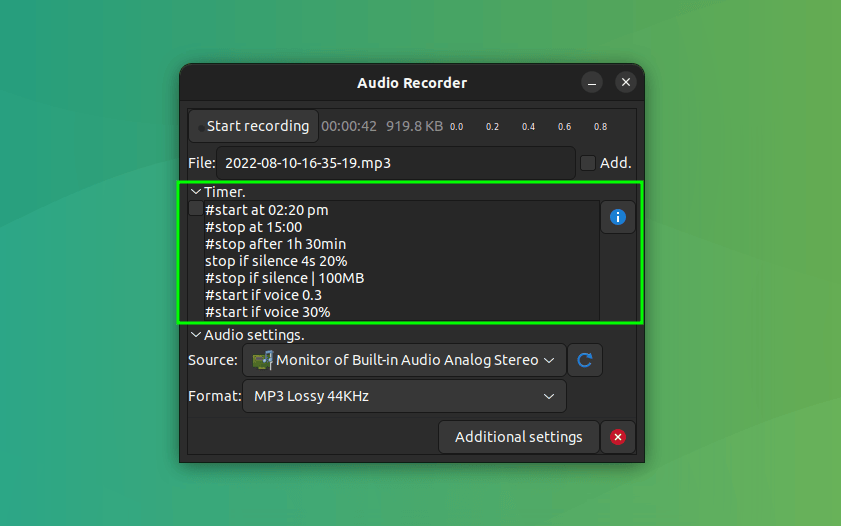Collapse the Audio settings section
This screenshot has width=841, height=526.
coord(195,335)
